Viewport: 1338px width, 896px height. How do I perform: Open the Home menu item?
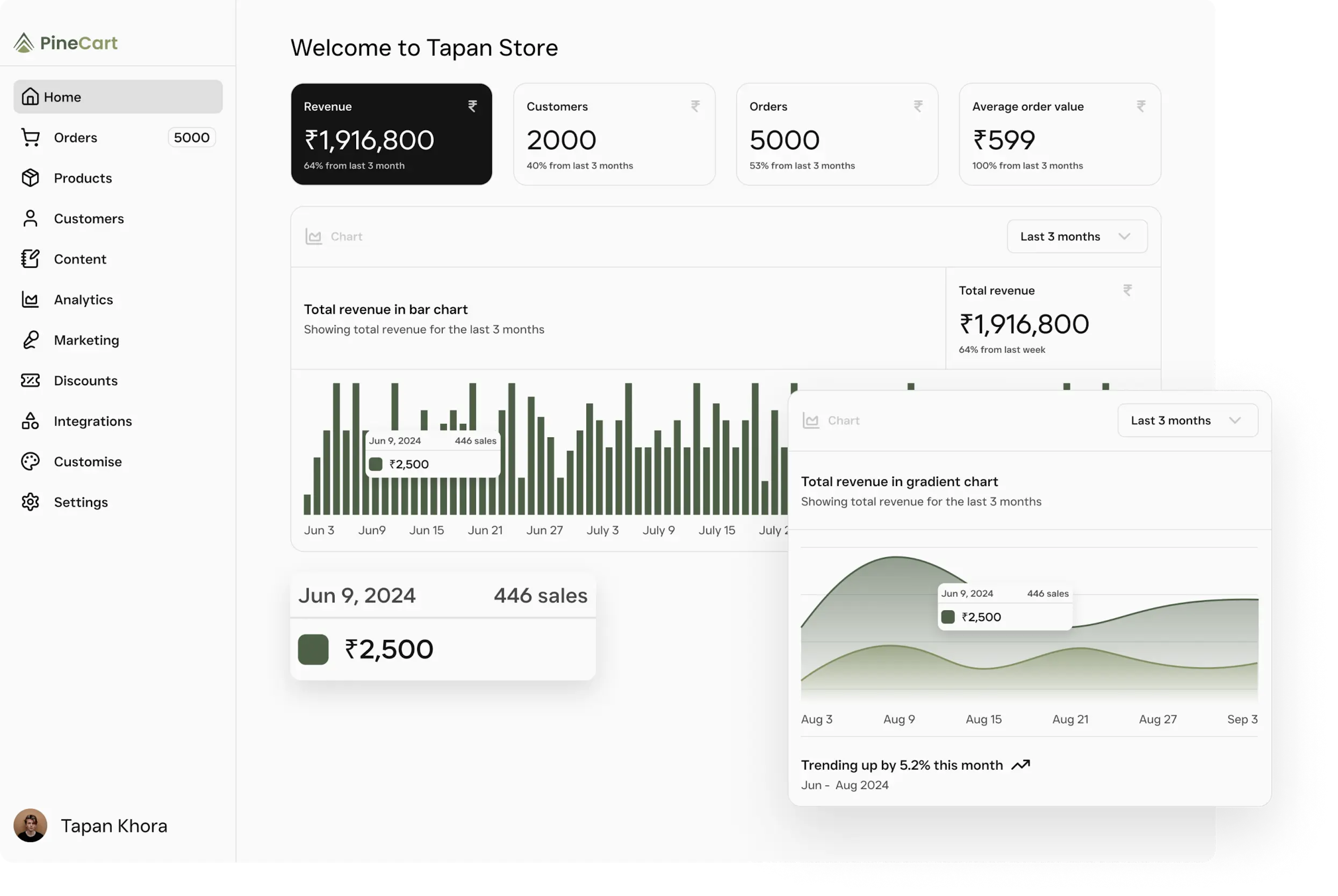pos(118,96)
